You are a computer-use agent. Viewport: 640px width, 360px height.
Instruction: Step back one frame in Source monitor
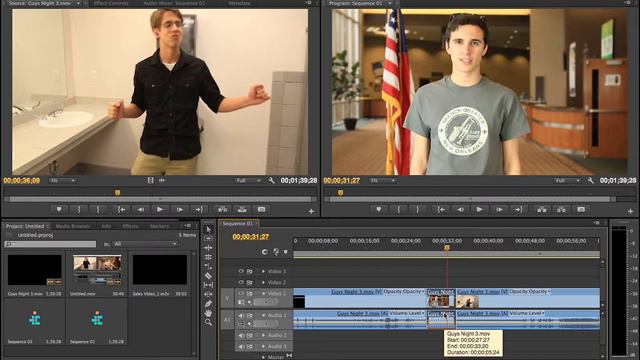coord(140,209)
